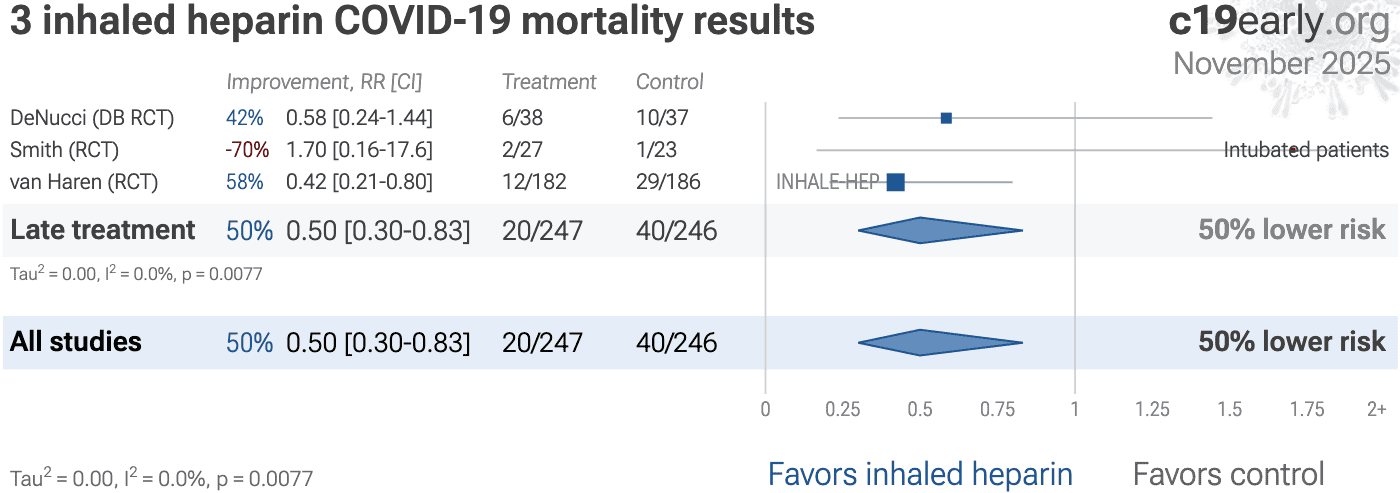Image resolution: width=1400 pixels, height=493 pixels.
Task: Click the Favors control label
Action: point(1228,474)
